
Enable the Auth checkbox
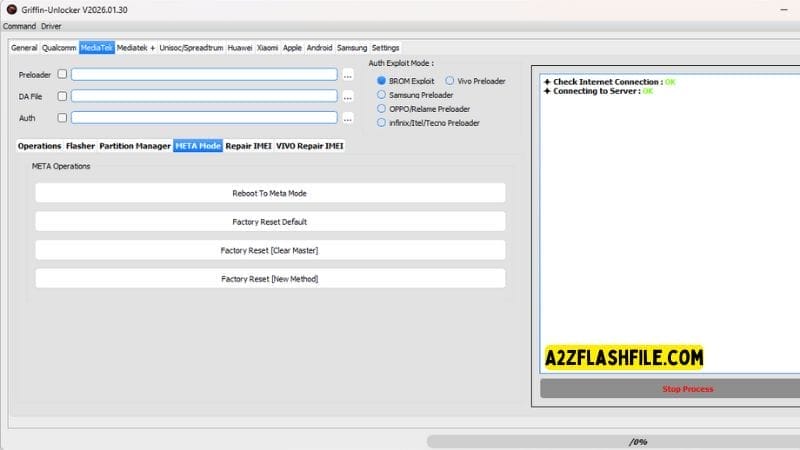[62, 118]
